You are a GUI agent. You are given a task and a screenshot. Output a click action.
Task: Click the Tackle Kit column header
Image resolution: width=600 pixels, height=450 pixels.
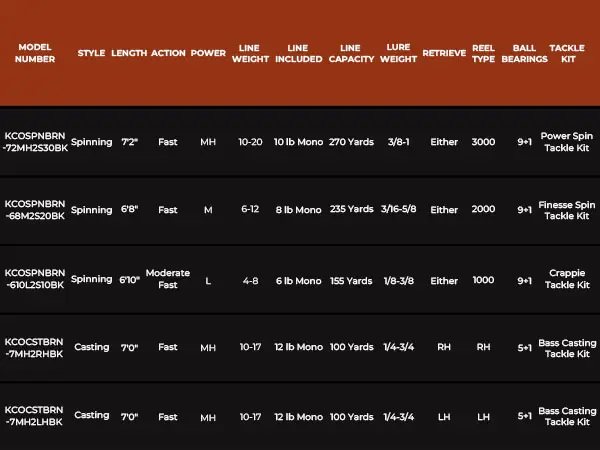[x=567, y=53]
